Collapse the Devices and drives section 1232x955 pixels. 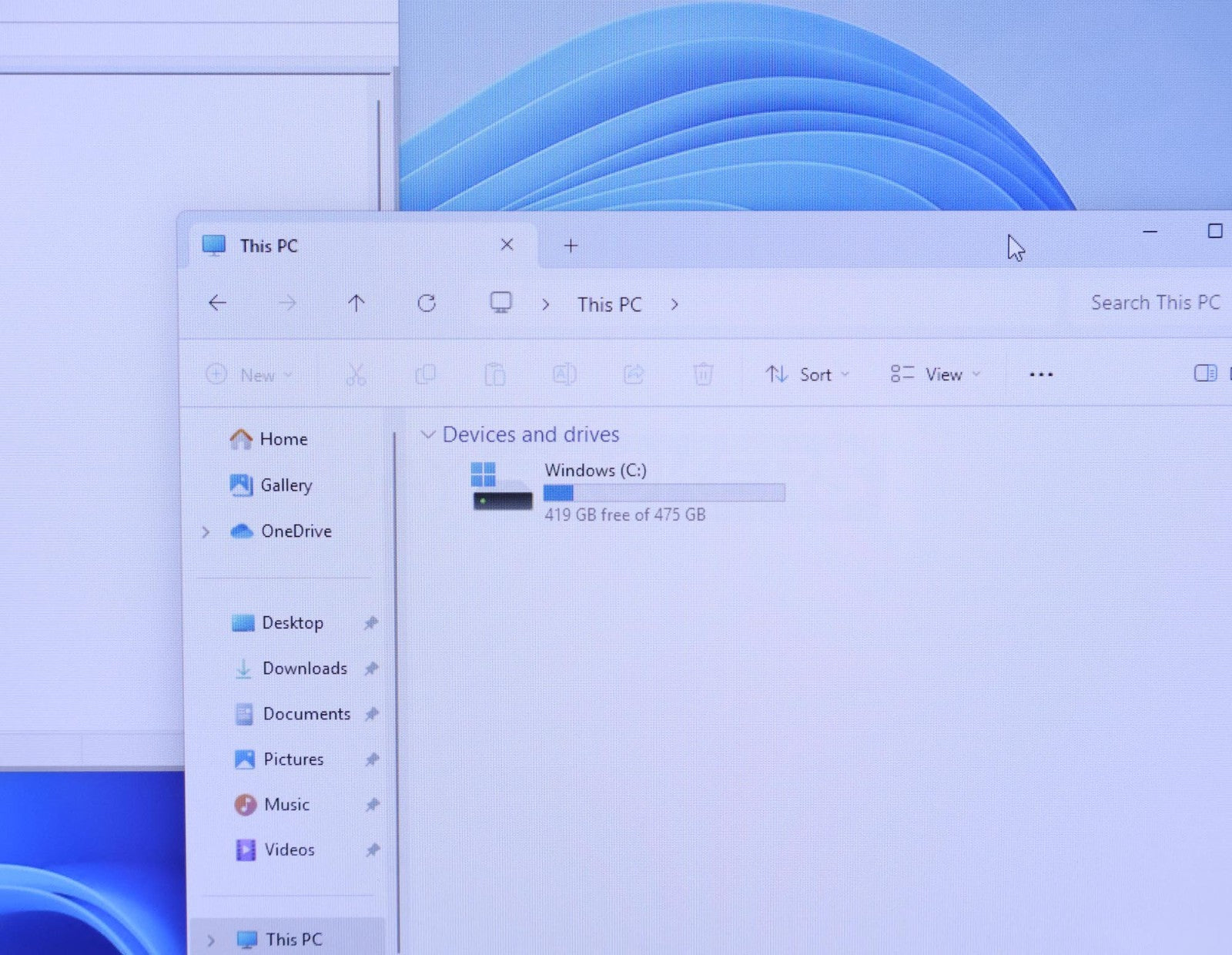pos(428,434)
